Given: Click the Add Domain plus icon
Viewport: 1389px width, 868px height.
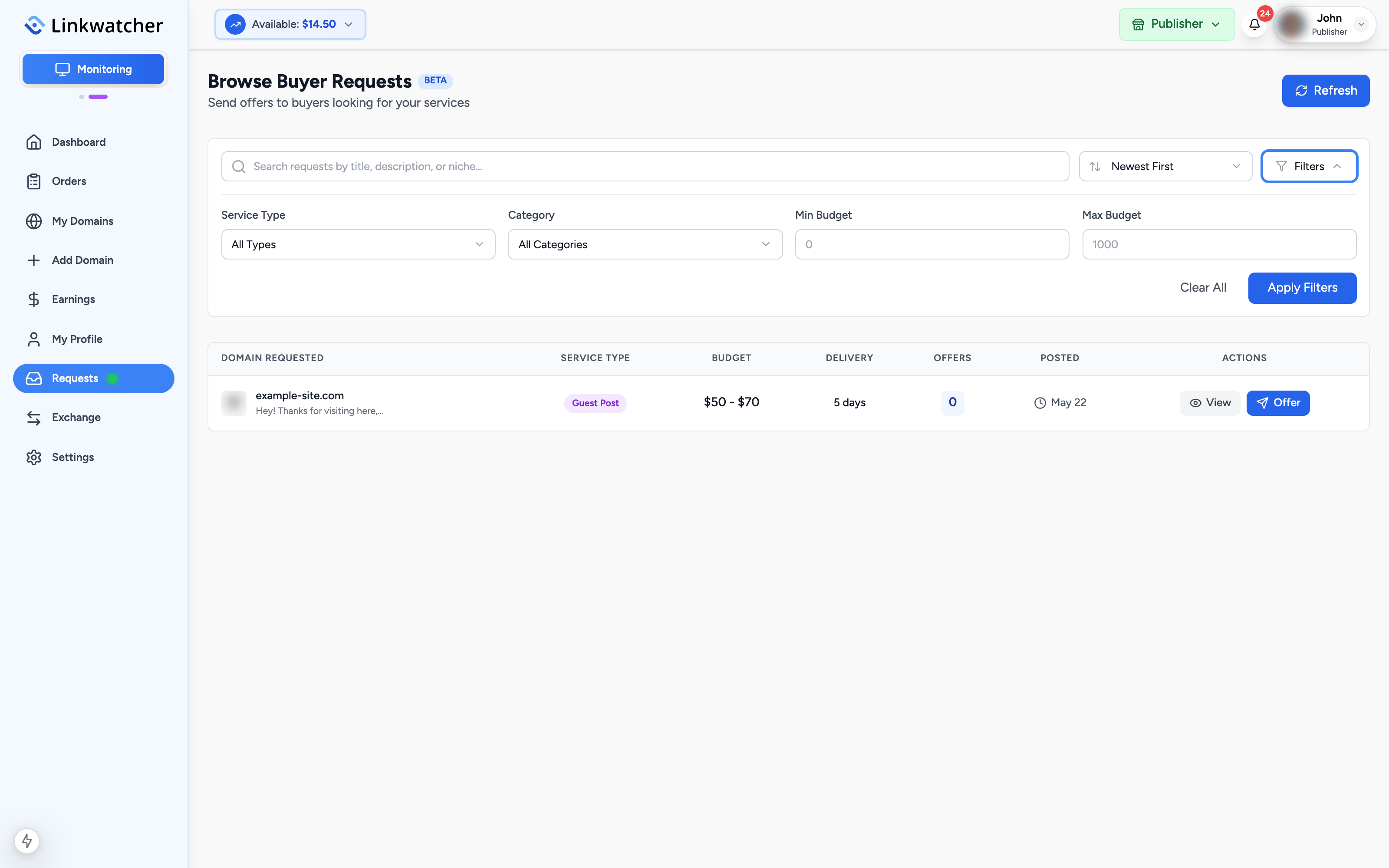Looking at the screenshot, I should [34, 260].
